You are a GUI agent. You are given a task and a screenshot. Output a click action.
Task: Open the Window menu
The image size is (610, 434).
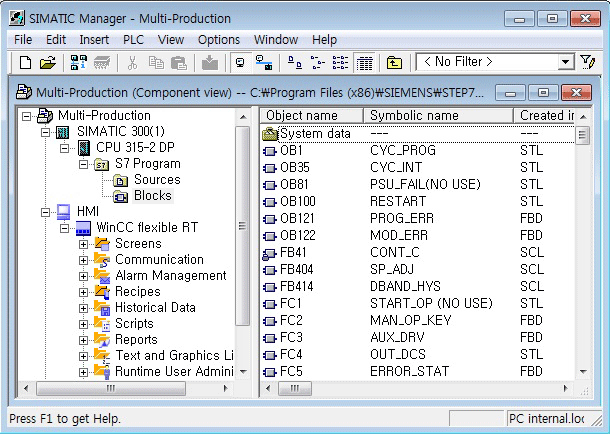coord(276,40)
